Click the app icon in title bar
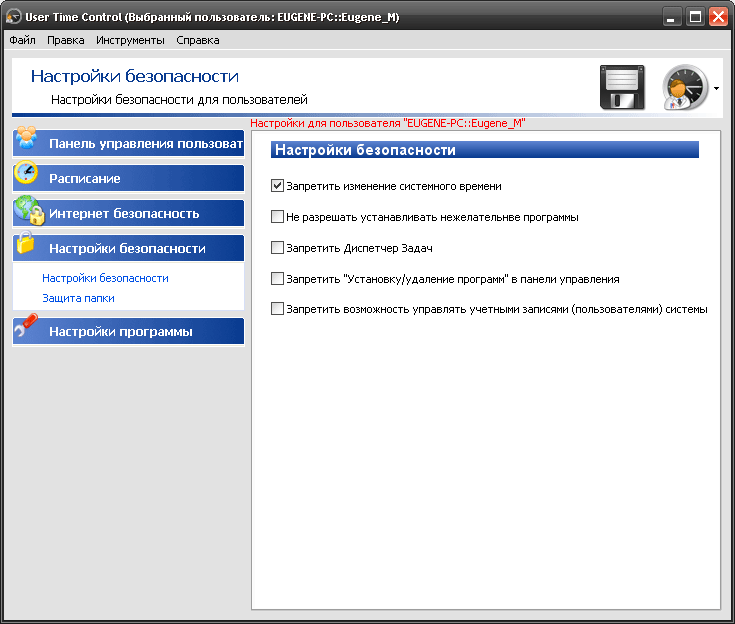 14,16
